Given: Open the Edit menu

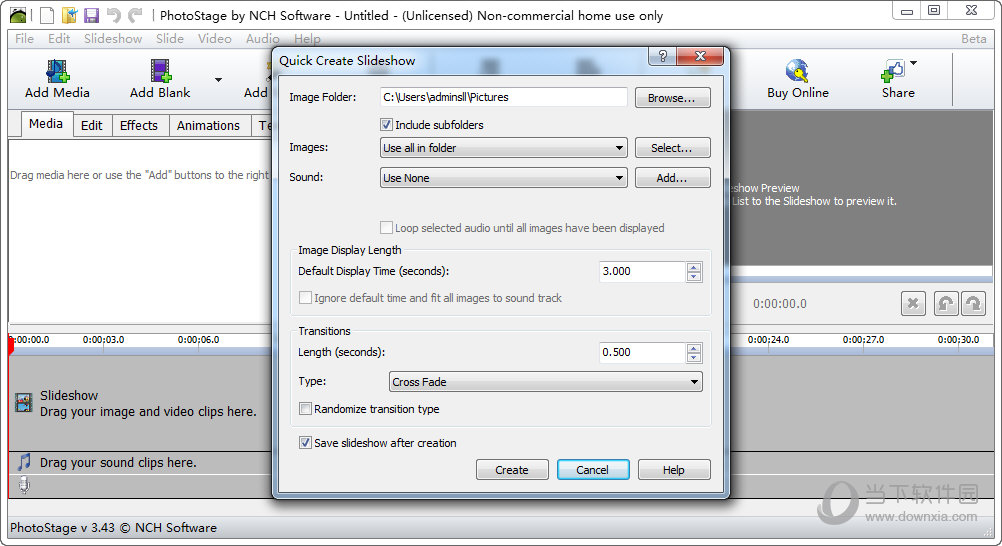Looking at the screenshot, I should click(x=59, y=38).
